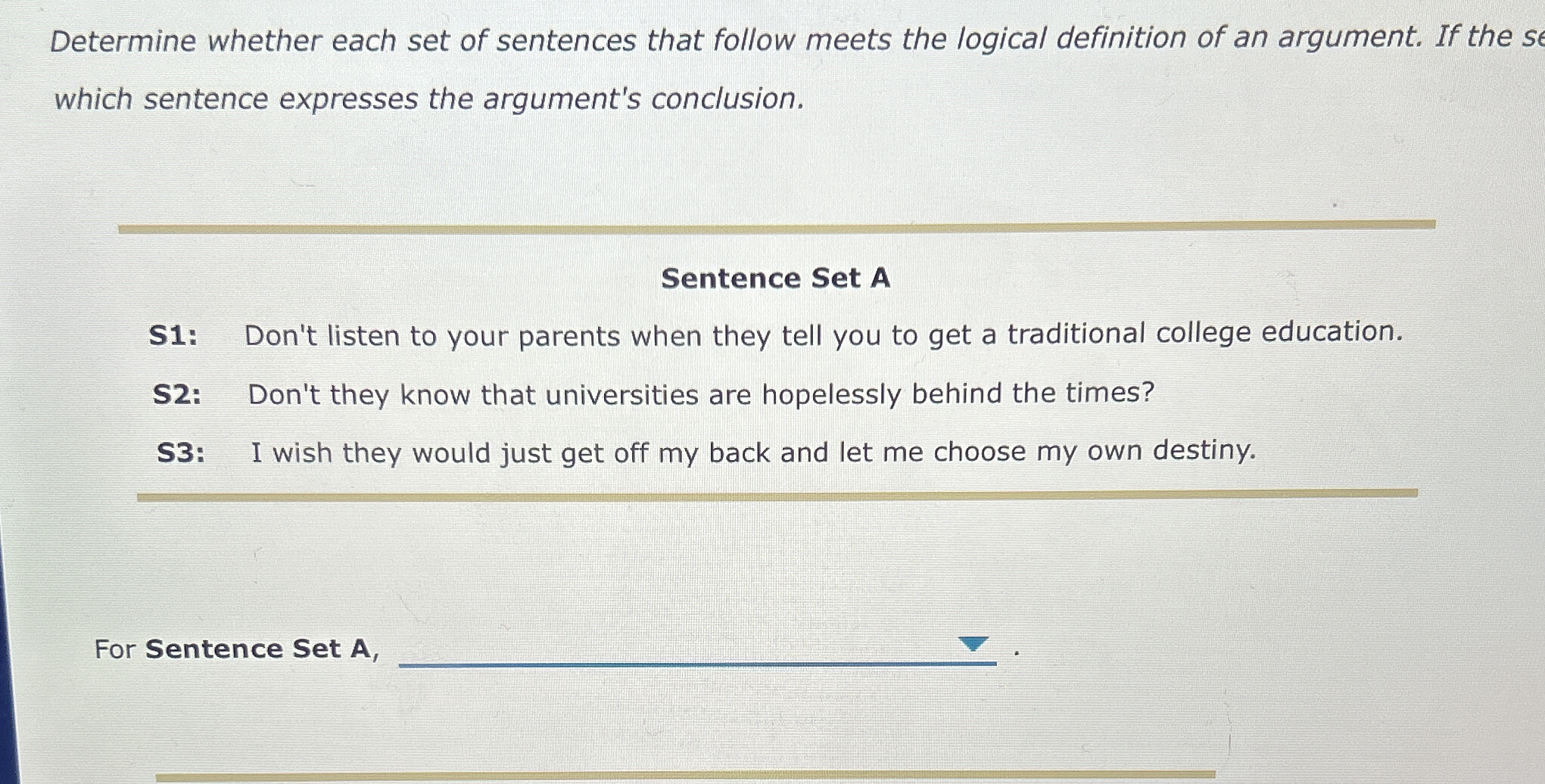This screenshot has height=784, width=1545.
Task: Click the S1: label
Action: click(x=173, y=334)
